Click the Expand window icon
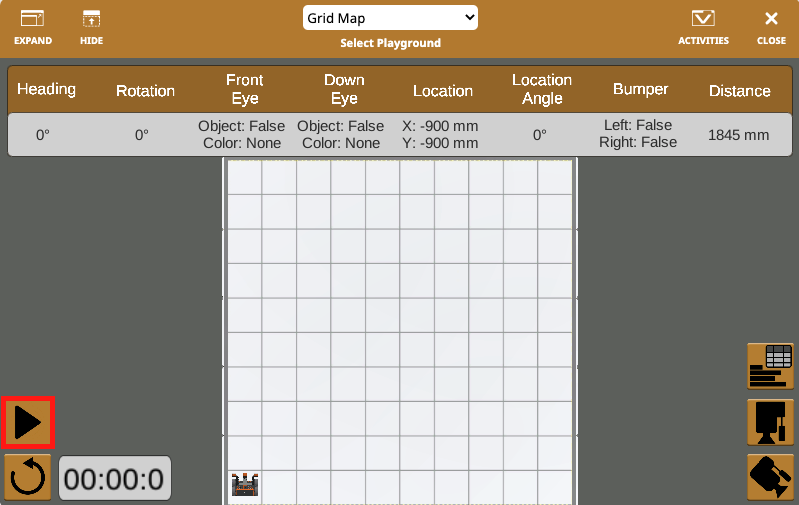 coord(33,27)
